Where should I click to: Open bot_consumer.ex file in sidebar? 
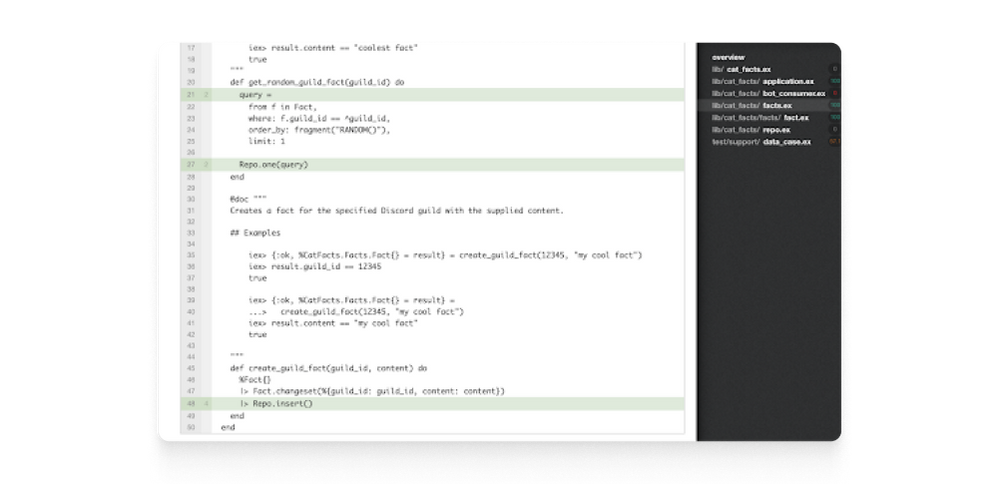768,94
